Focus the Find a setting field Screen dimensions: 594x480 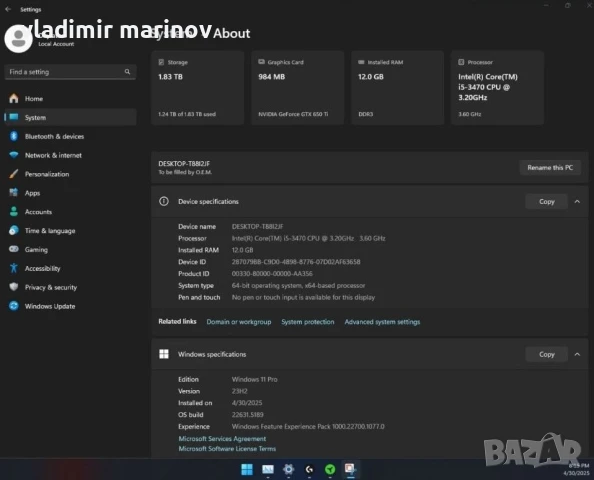70,72
